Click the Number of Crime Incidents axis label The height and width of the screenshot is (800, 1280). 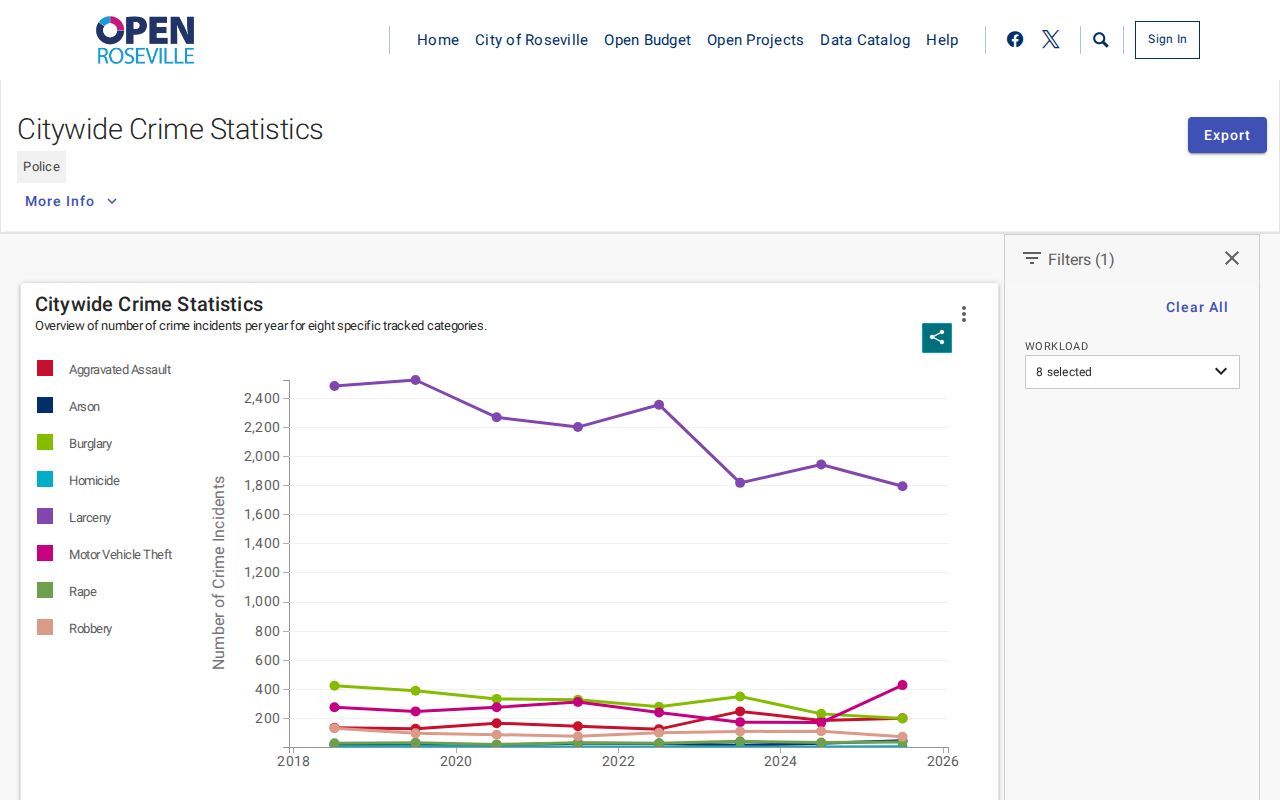click(219, 573)
